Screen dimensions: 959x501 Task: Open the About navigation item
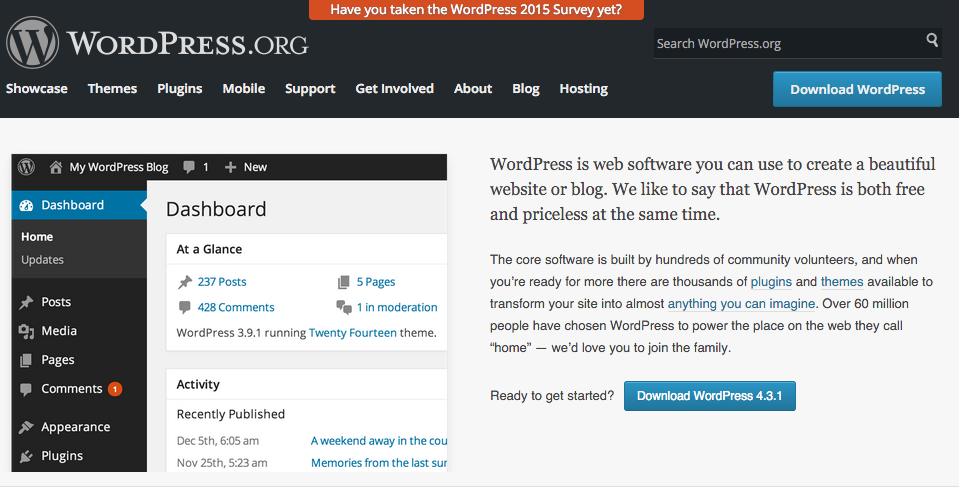click(473, 89)
